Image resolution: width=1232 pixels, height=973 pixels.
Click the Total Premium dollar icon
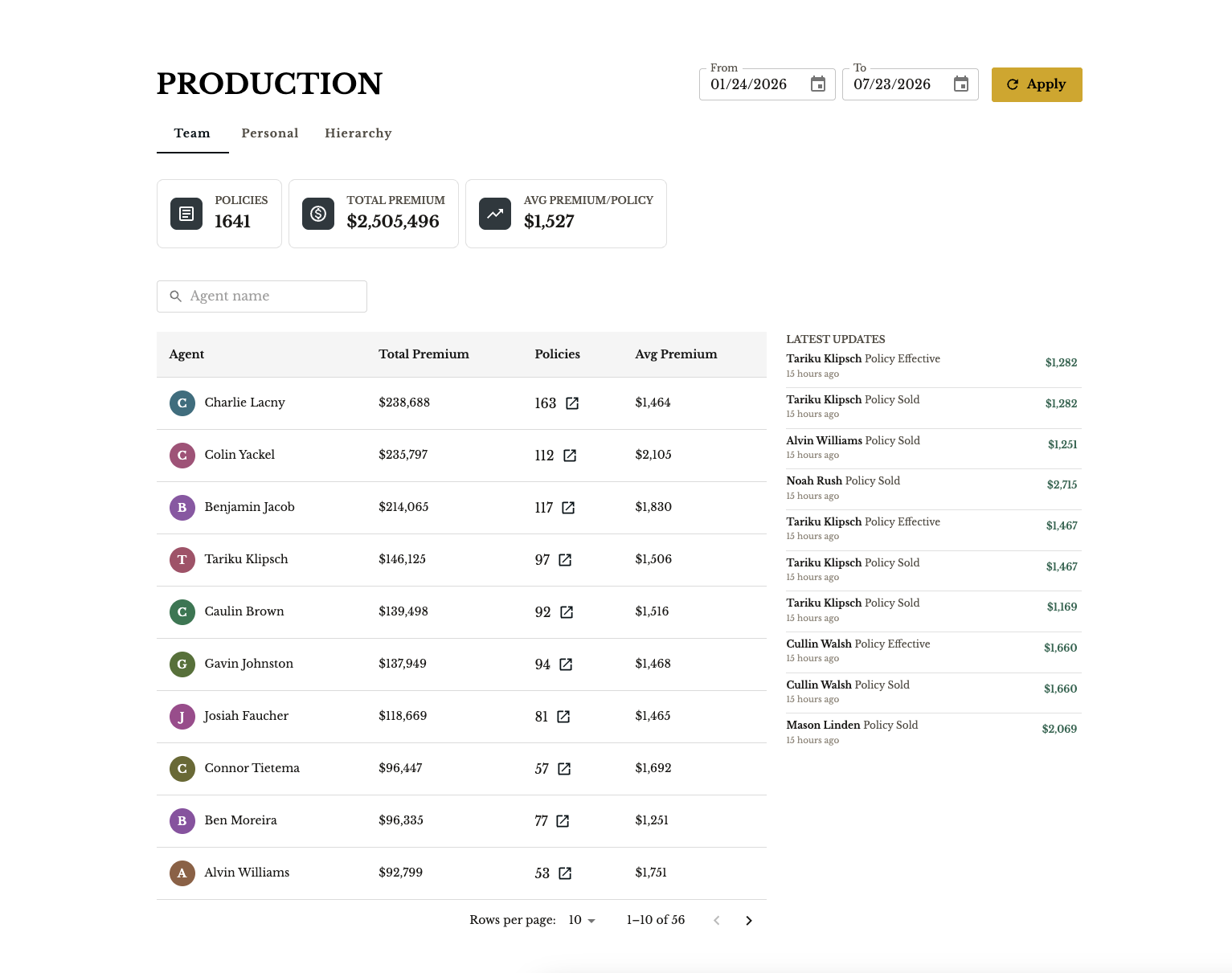click(318, 214)
